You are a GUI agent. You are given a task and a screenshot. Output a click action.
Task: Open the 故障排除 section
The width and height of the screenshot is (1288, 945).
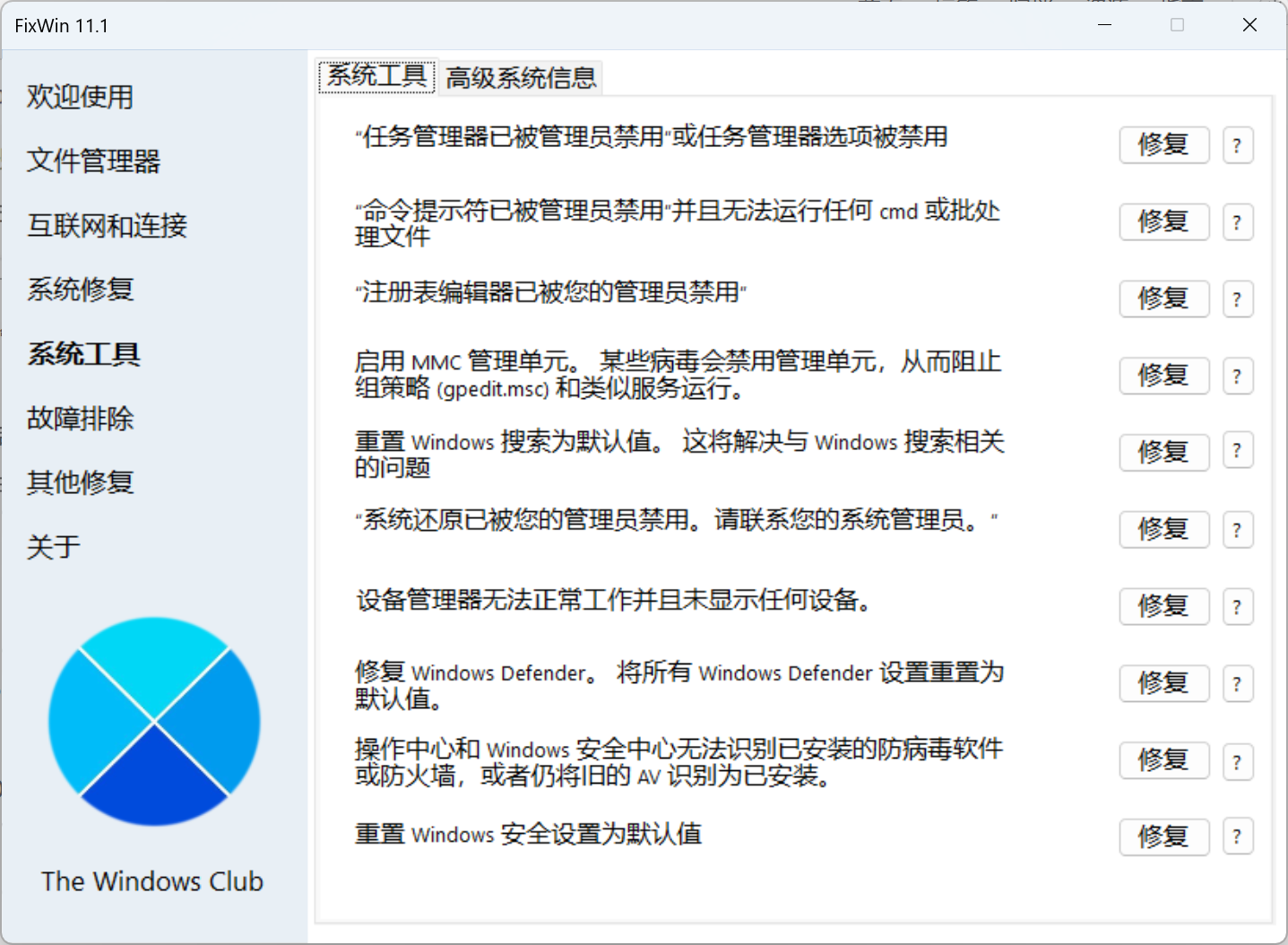pos(80,418)
